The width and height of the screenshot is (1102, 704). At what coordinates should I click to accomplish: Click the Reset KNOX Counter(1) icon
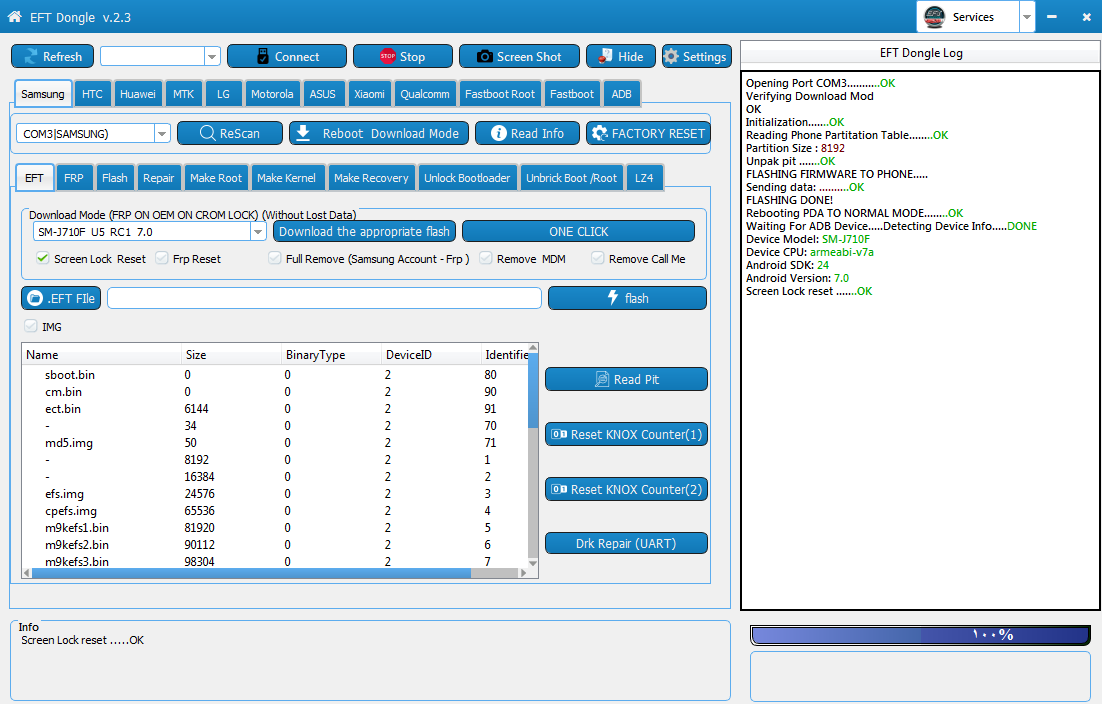point(559,434)
